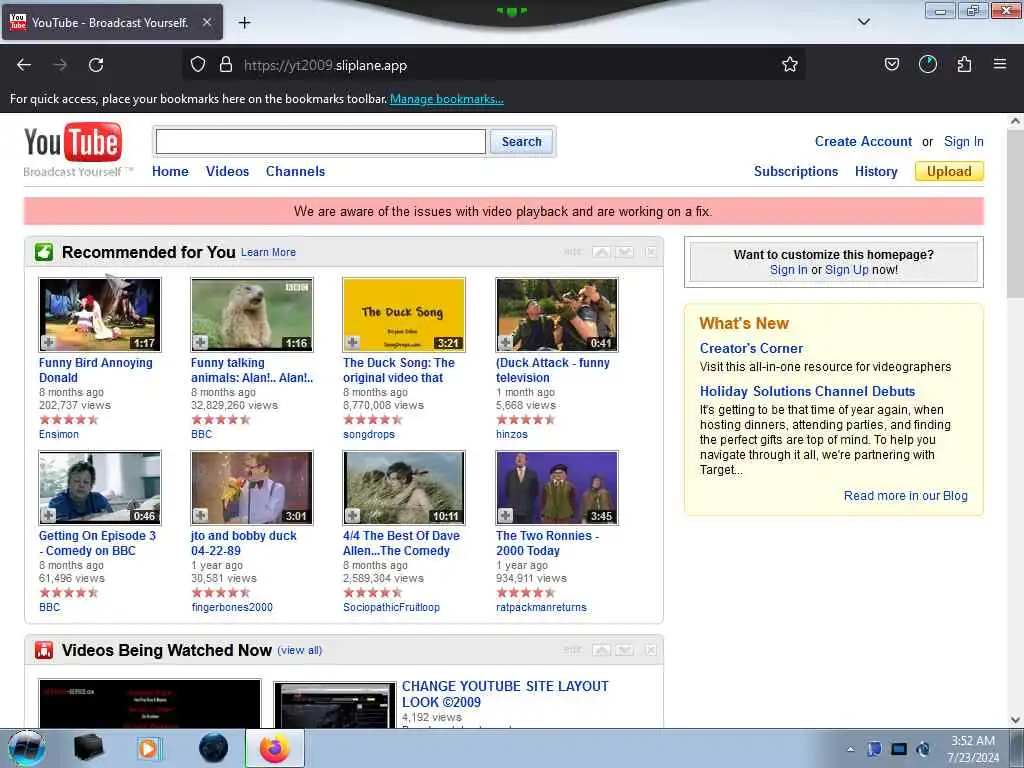The image size is (1024, 768).
Task: Open CHANGE YOUTUBE SITE LAYOUT video link
Action: [x=505, y=694]
